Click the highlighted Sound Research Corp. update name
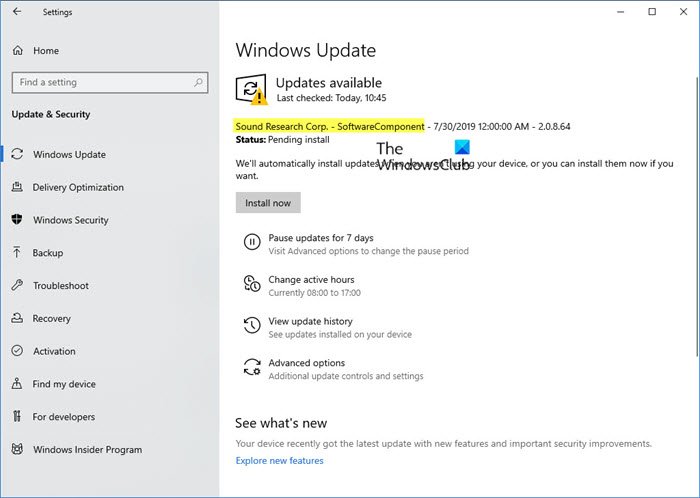Screen dimensions: 700x498 click(330, 126)
